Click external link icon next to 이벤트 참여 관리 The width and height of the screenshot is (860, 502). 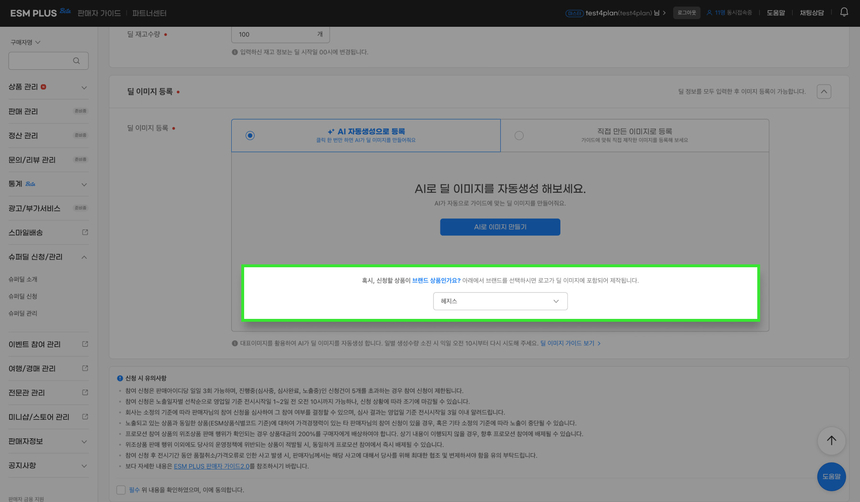click(85, 344)
